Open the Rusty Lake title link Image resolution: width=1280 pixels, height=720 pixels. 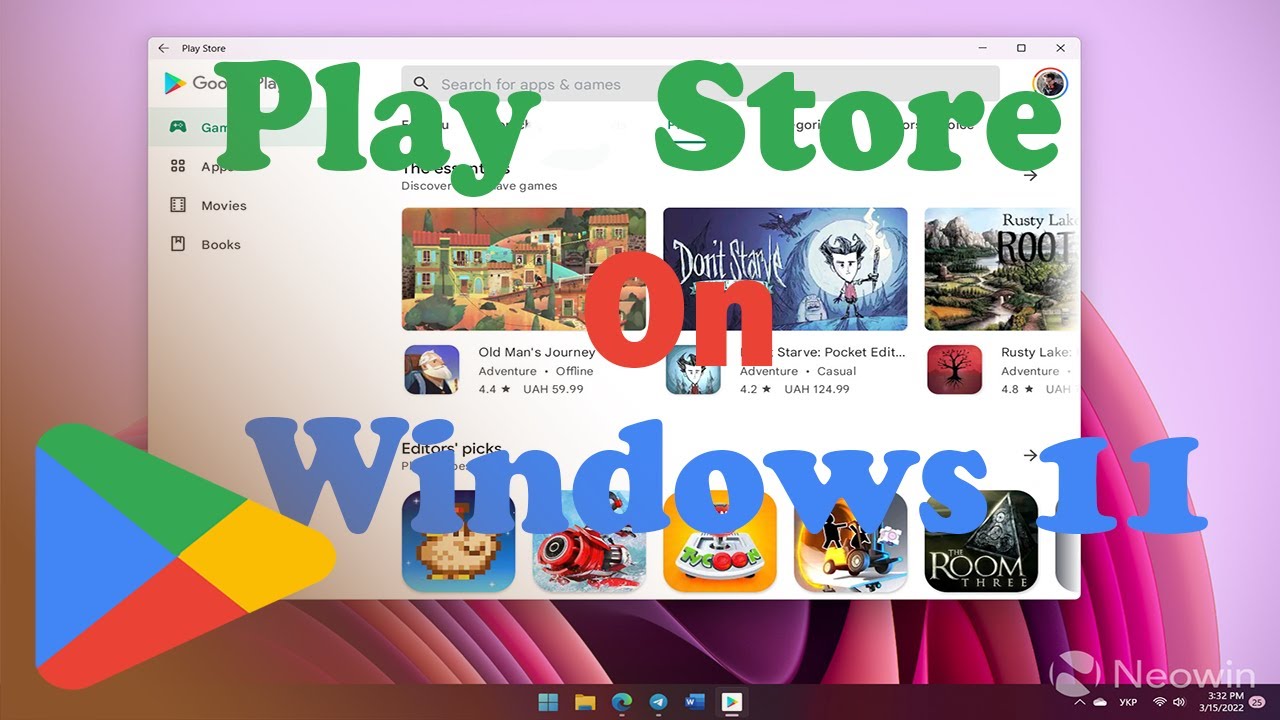pos(1036,352)
